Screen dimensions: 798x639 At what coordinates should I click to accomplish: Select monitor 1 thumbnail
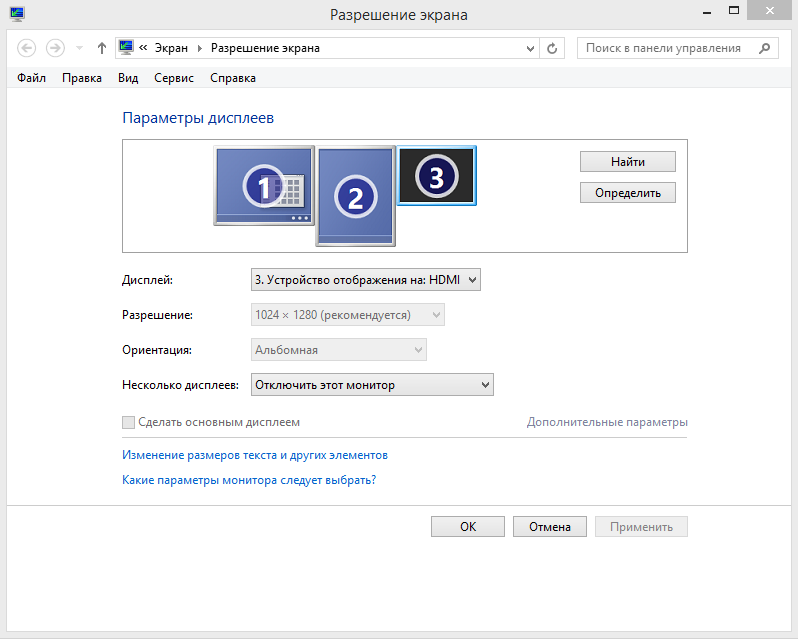click(264, 186)
